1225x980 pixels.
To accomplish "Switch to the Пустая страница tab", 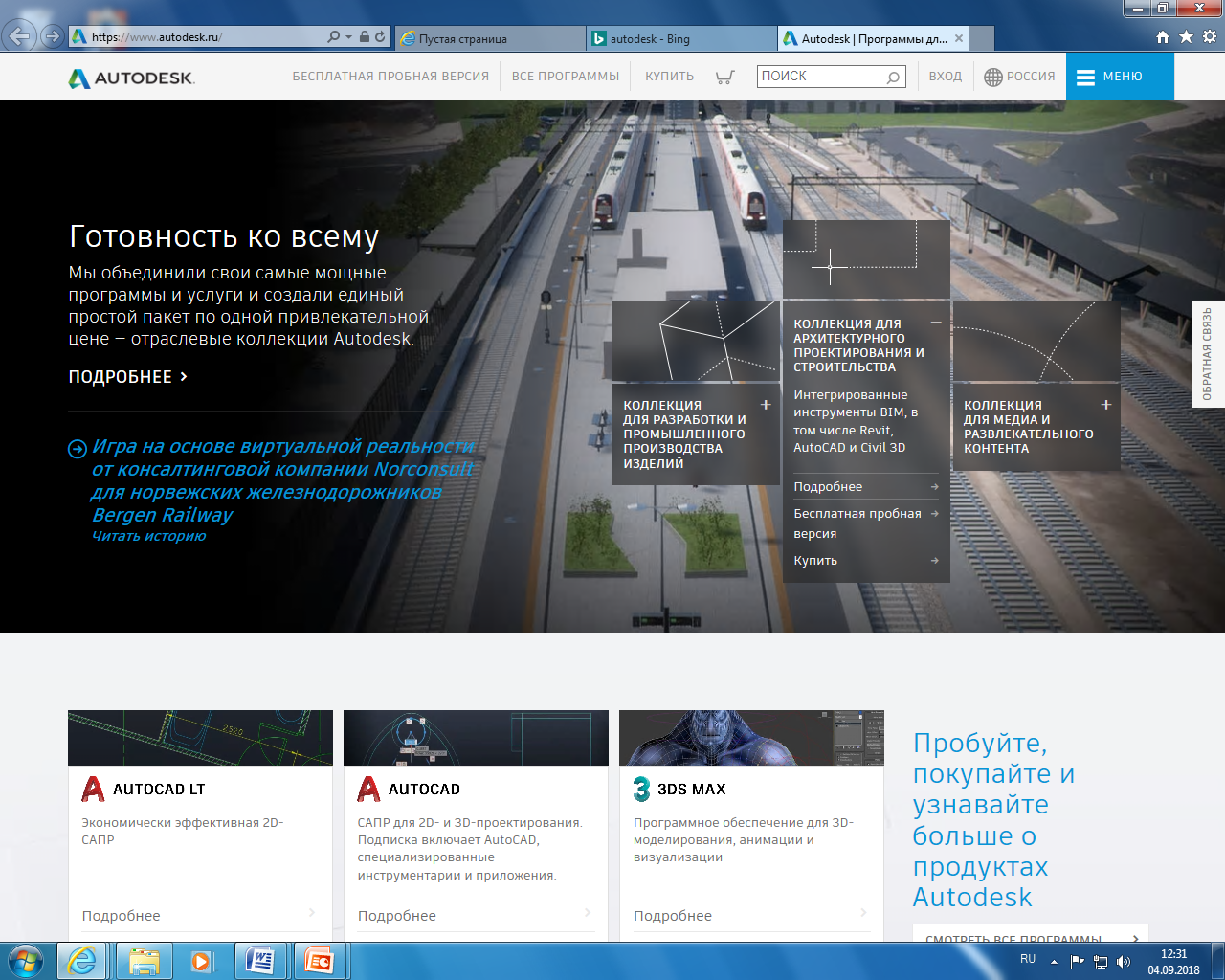I will tap(490, 38).
